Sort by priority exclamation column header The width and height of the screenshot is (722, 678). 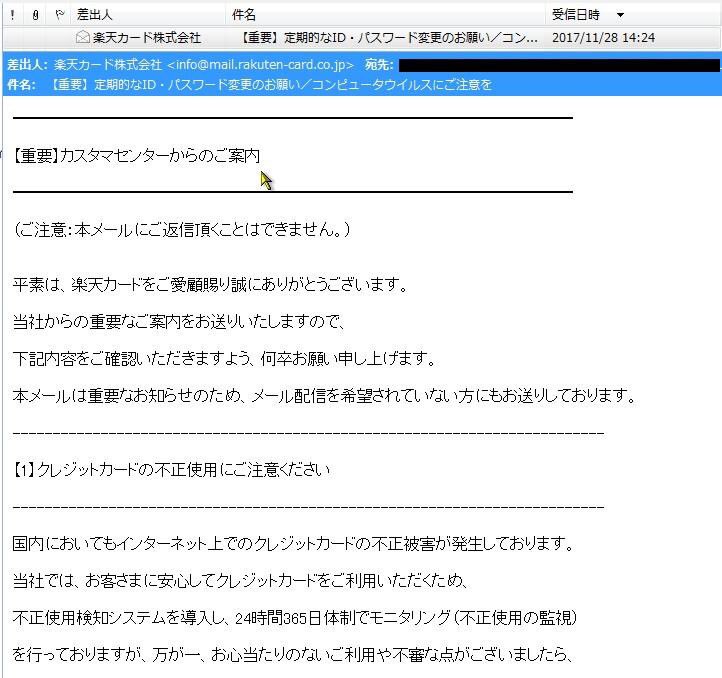12,15
